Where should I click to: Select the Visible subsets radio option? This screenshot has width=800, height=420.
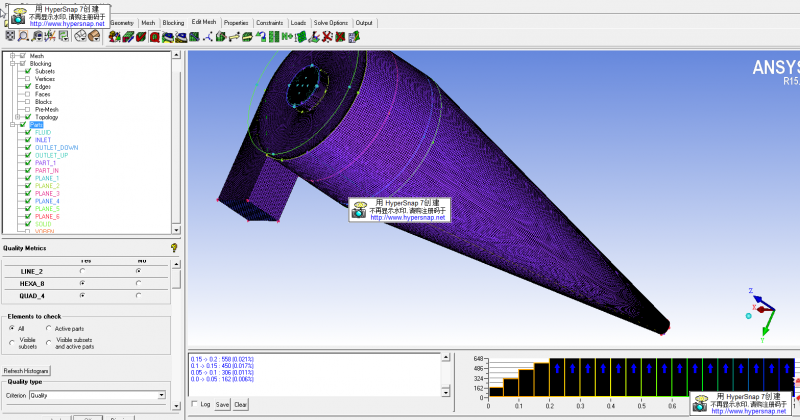point(12,343)
